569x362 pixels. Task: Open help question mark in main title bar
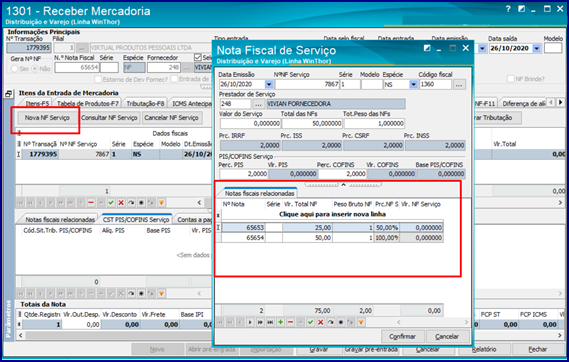pos(508,9)
